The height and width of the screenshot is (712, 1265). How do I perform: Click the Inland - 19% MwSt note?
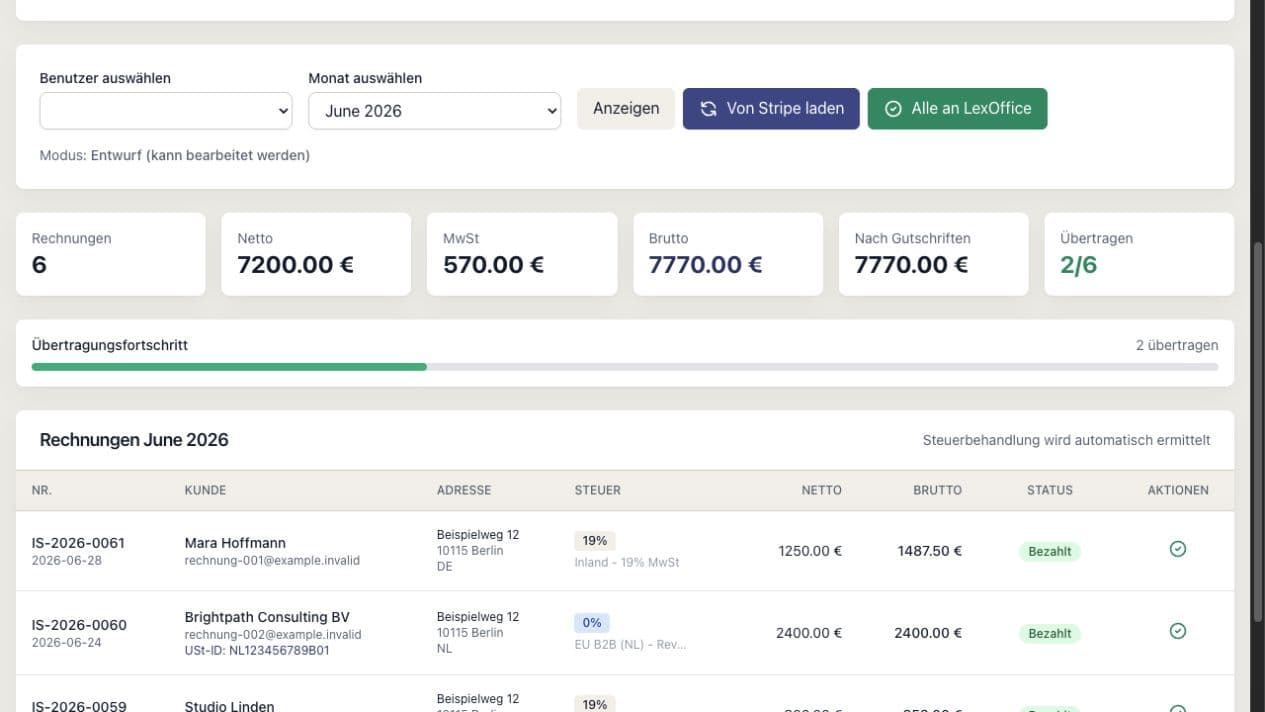pos(627,563)
